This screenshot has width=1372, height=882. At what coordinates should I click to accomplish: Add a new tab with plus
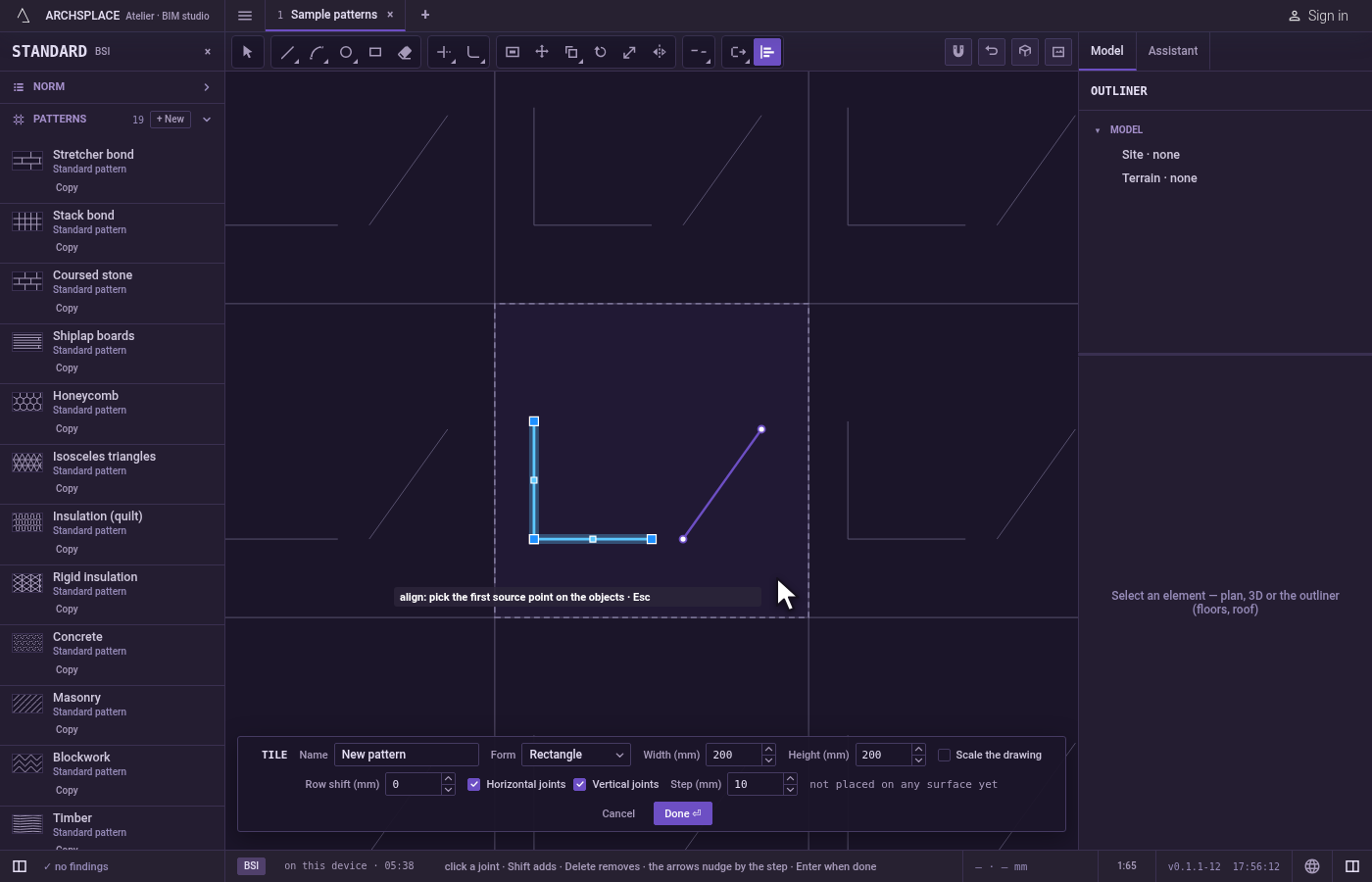pos(425,15)
